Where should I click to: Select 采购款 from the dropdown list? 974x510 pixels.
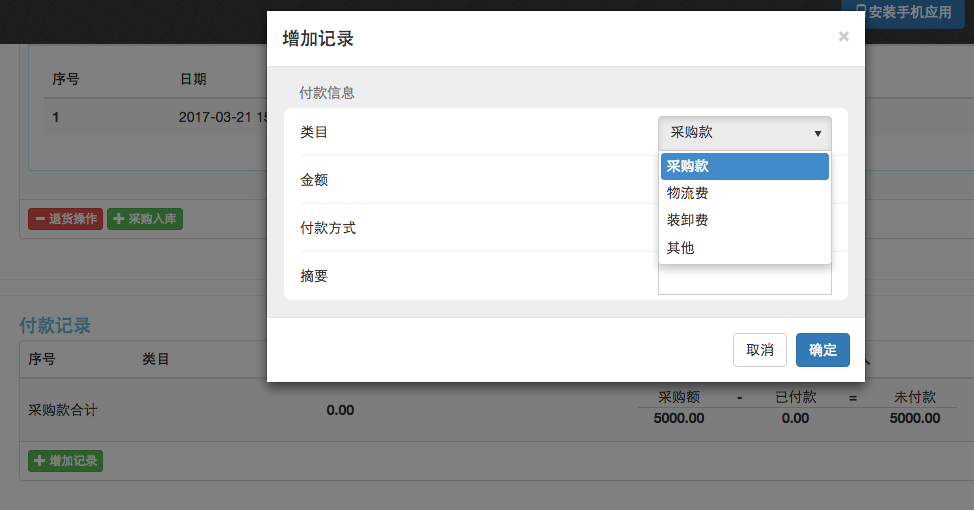pyautogui.click(x=744, y=166)
